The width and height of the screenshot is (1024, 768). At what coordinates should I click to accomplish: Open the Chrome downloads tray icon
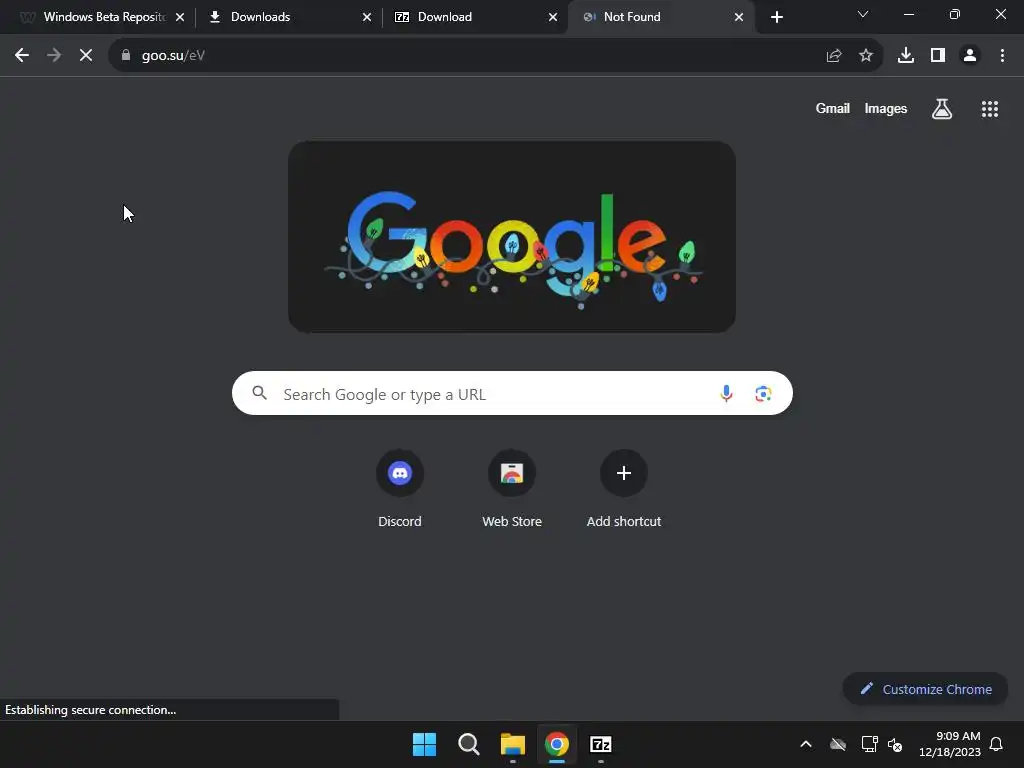tap(906, 56)
